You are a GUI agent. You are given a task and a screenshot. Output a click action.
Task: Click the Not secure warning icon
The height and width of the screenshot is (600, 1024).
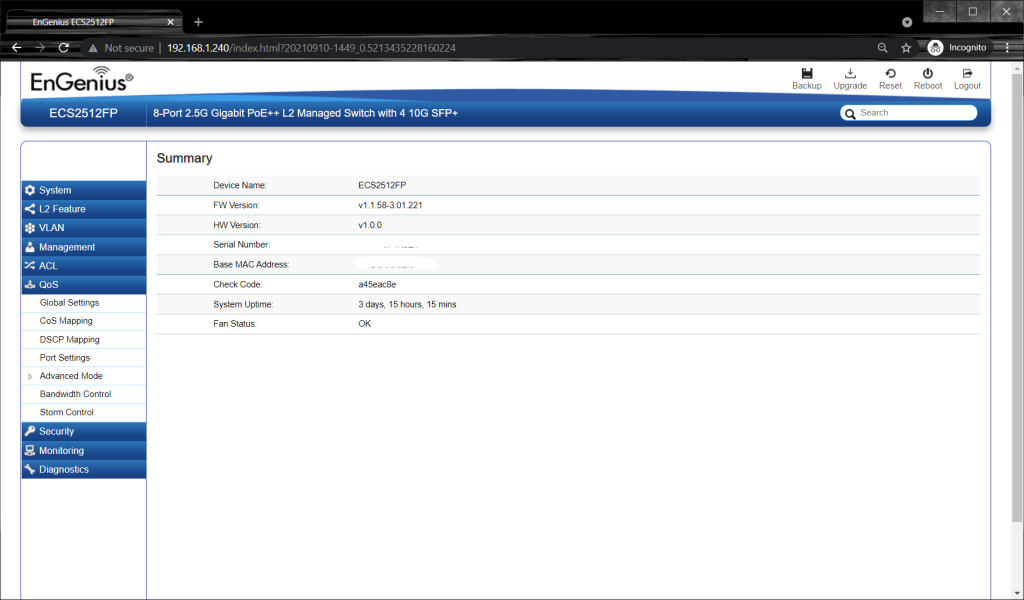pyautogui.click(x=93, y=48)
